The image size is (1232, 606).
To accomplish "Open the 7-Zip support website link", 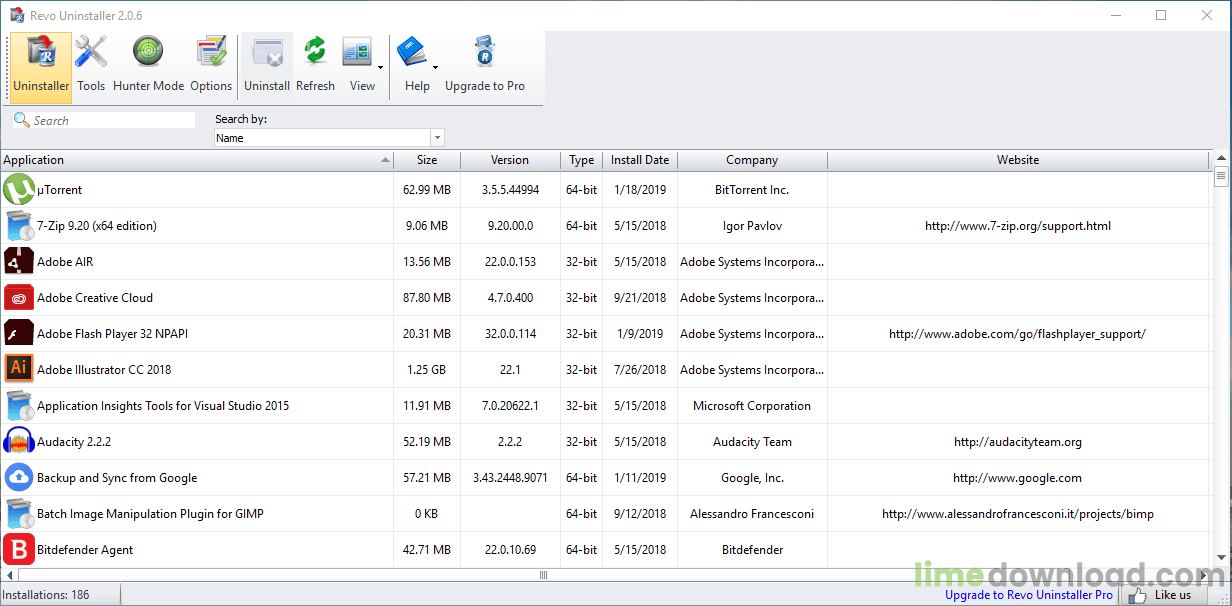I will pos(1017,225).
